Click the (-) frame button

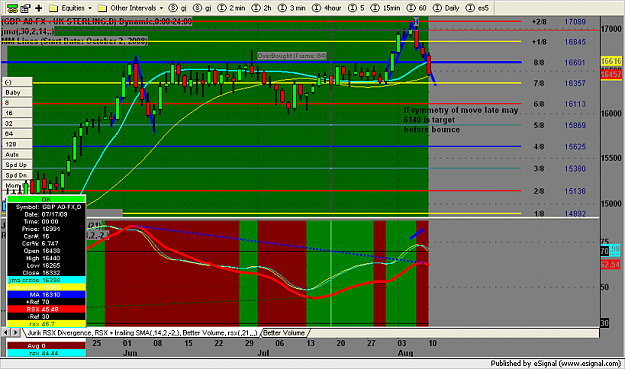(x=17, y=82)
